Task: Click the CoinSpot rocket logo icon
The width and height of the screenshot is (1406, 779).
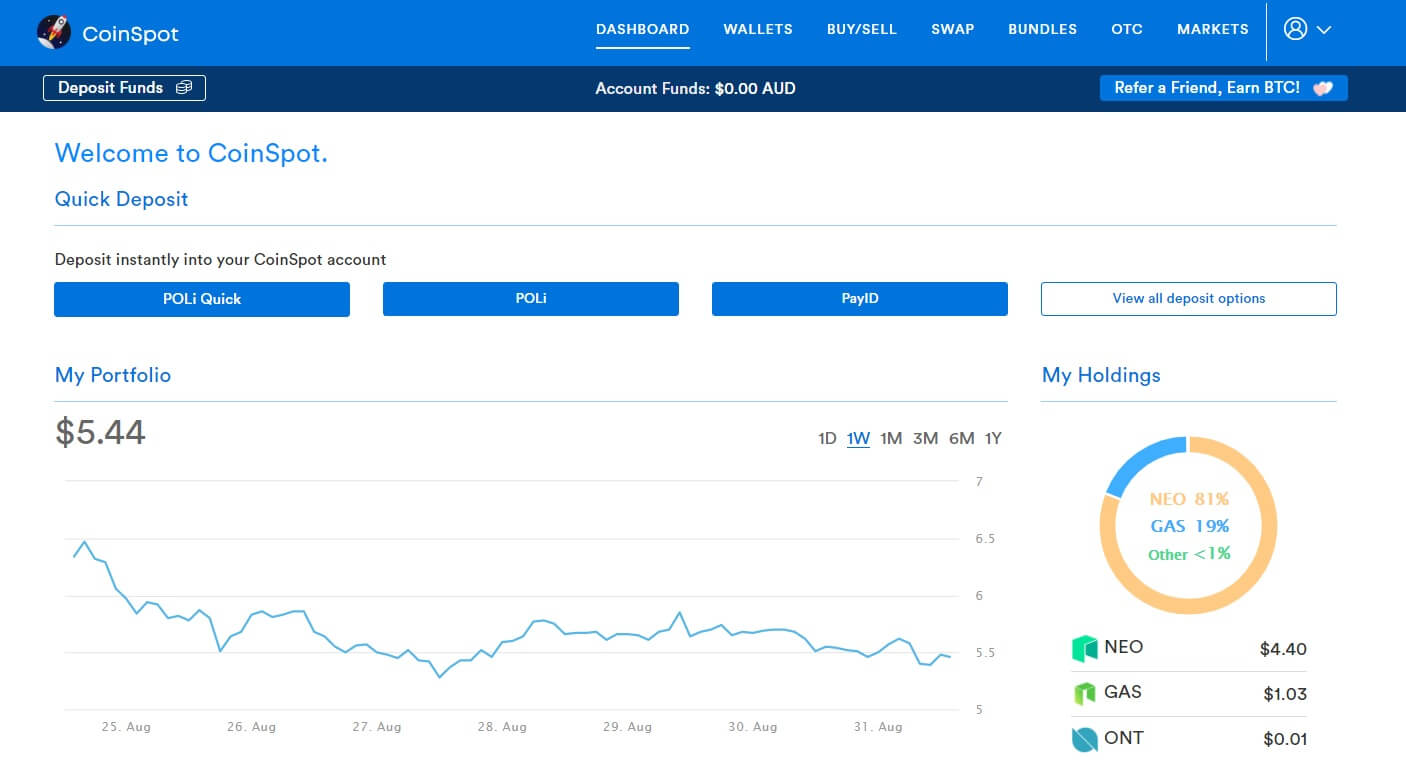Action: click(x=54, y=32)
